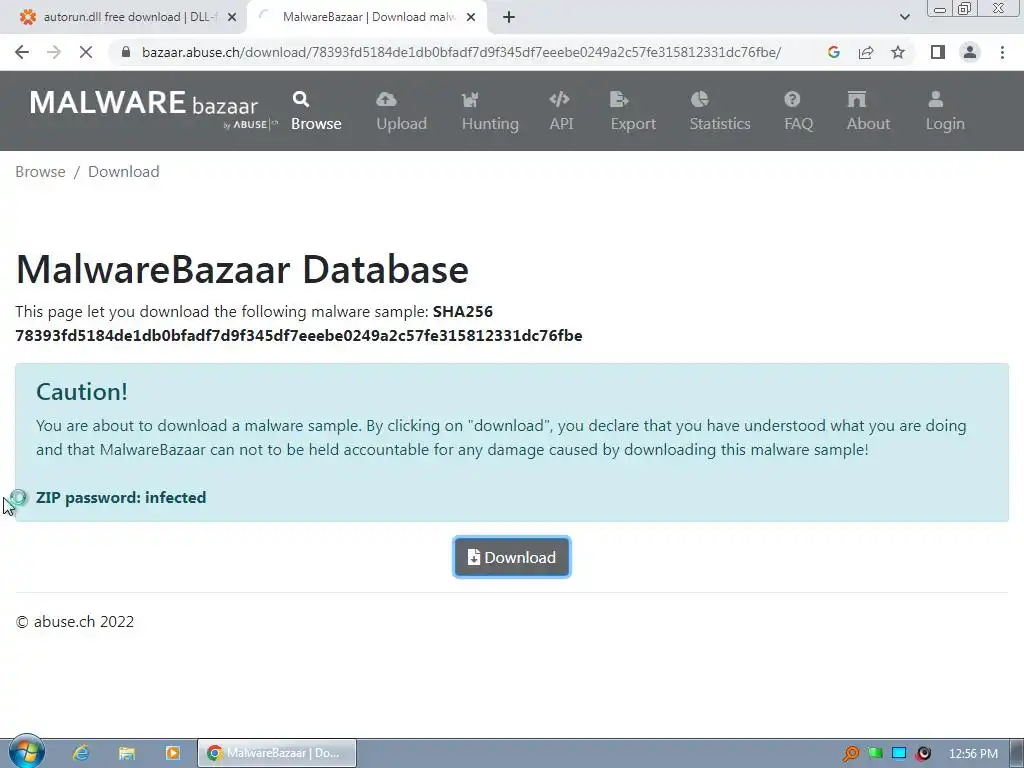This screenshot has width=1024, height=768.
Task: Close the autorun.dll tab
Action: 232,18
